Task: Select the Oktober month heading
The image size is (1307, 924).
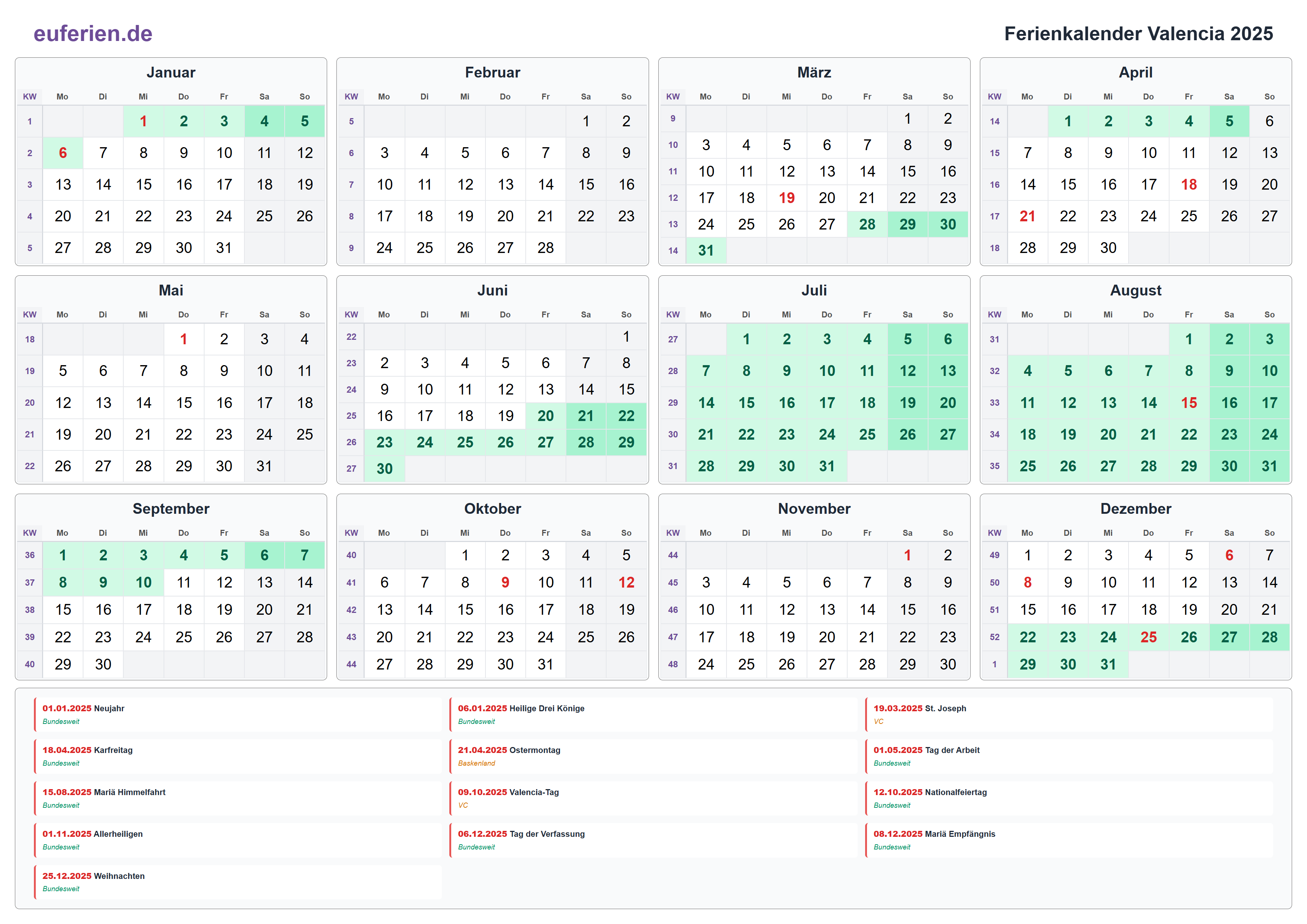Action: tap(493, 509)
